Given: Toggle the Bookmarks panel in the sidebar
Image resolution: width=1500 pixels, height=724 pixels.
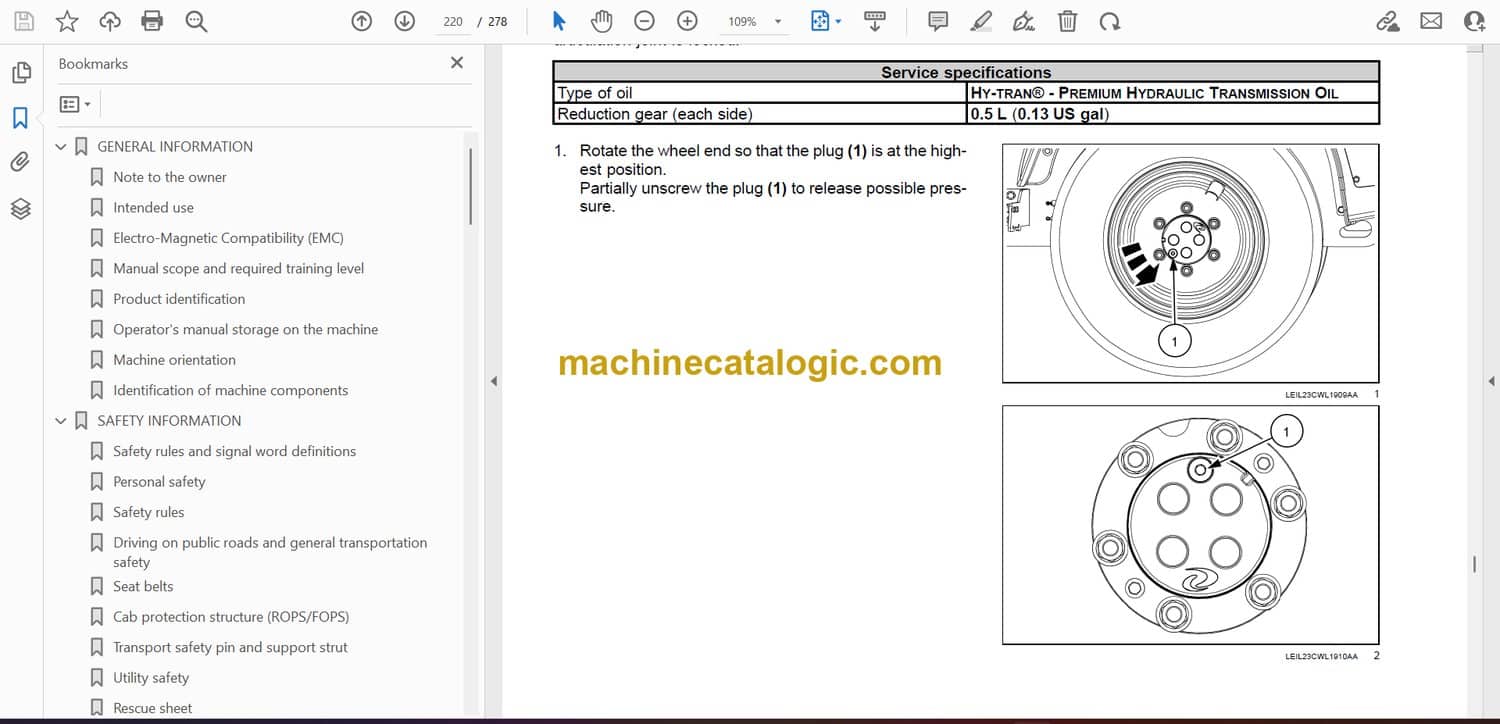Looking at the screenshot, I should (x=20, y=118).
